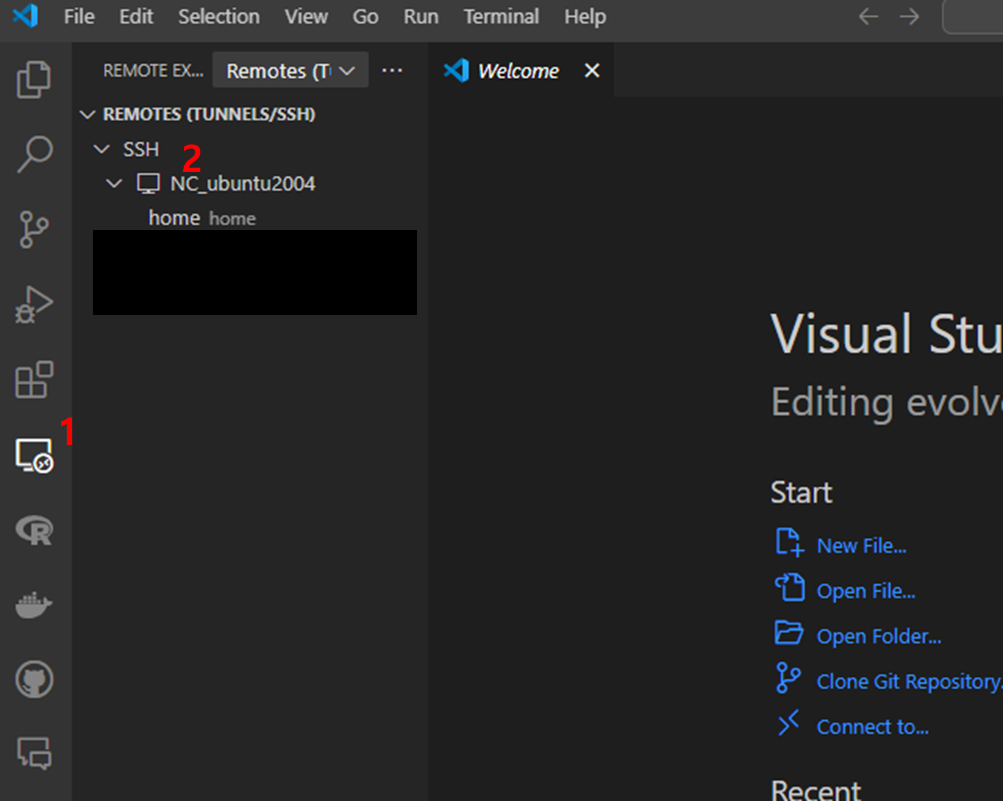Click the Connect to remote icon

click(788, 723)
